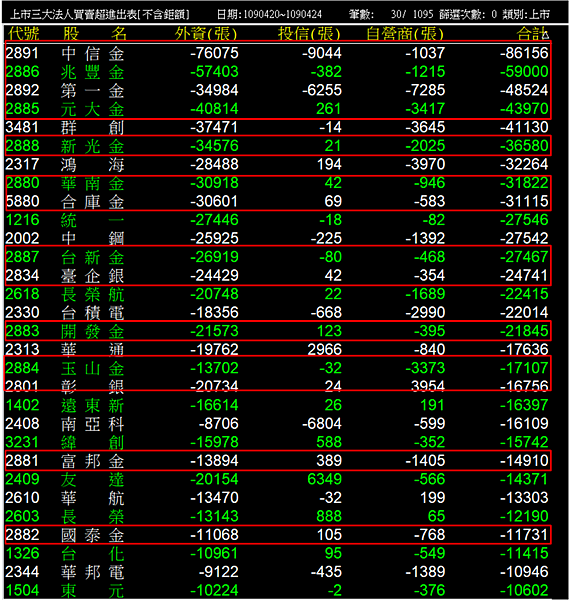This screenshot has height=600, width=569.
Task: Select stock name 開發金
Action: pyautogui.click(x=93, y=331)
